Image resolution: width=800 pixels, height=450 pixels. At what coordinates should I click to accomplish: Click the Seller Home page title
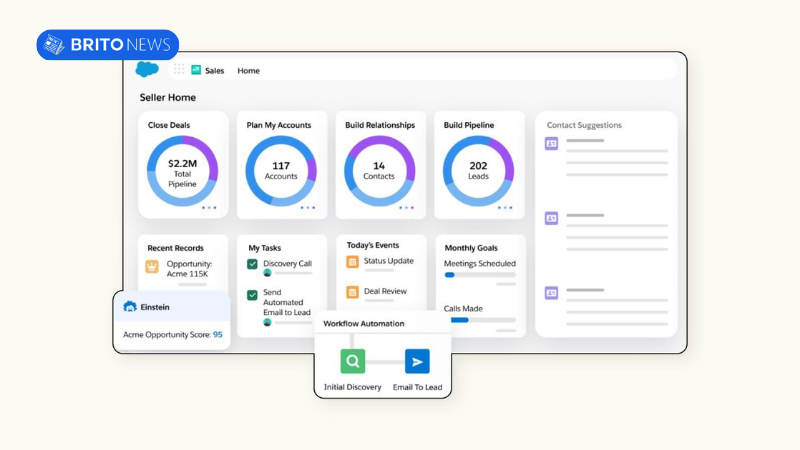168,97
